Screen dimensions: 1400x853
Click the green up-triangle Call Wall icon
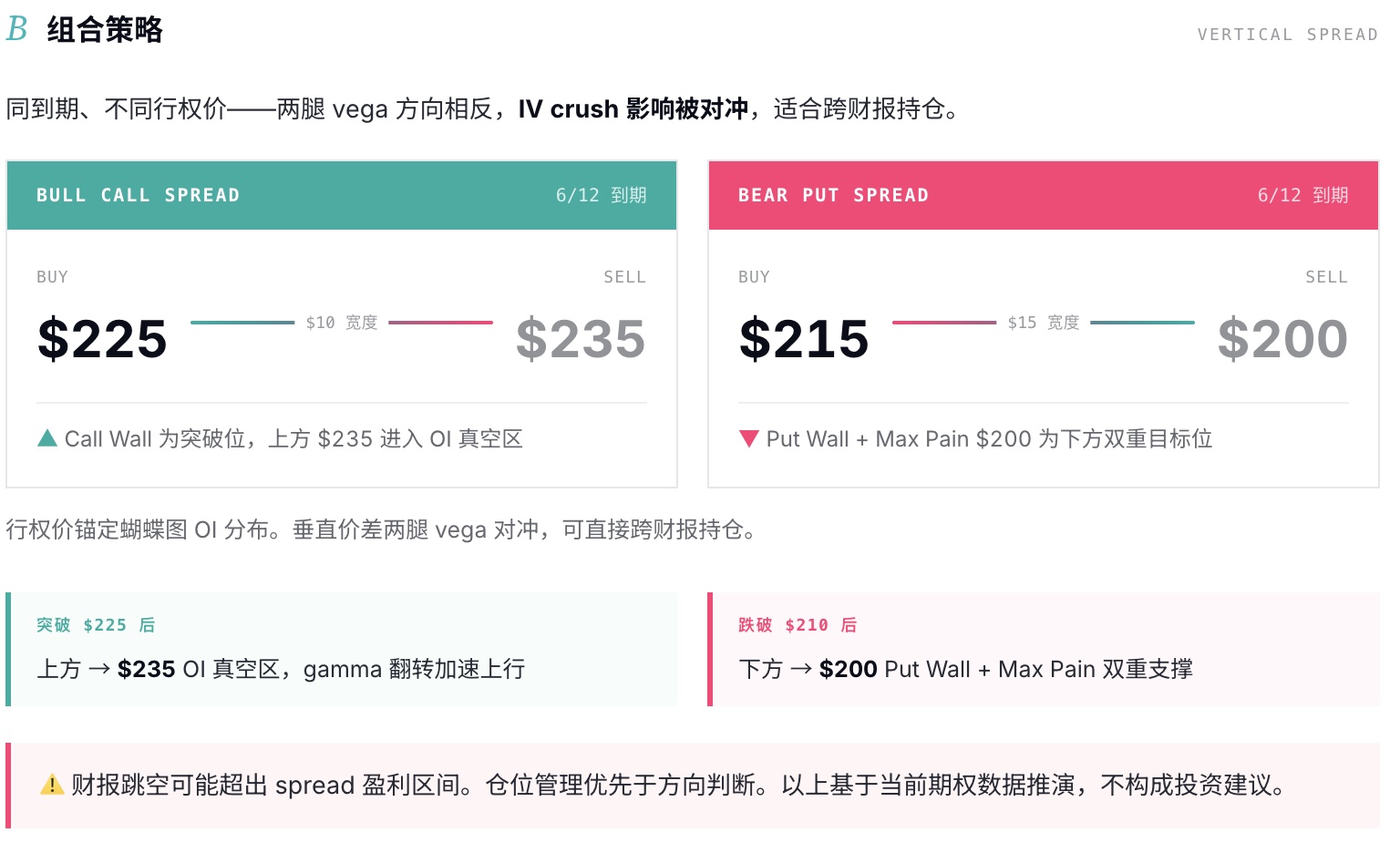(x=47, y=438)
